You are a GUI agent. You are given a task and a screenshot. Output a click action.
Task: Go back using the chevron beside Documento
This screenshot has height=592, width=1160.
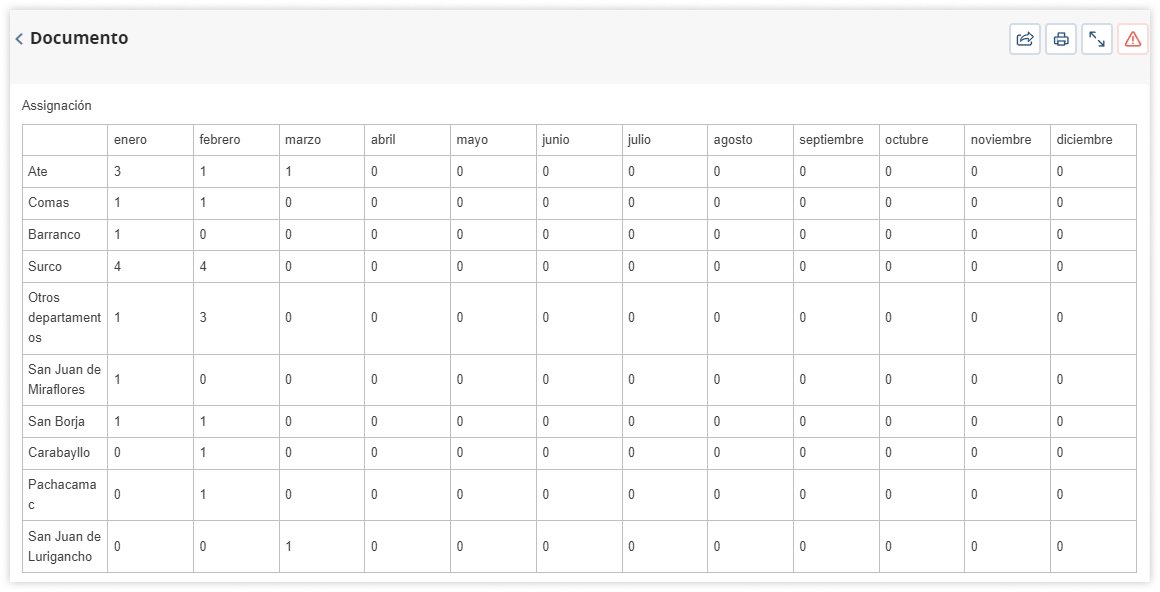(x=19, y=38)
